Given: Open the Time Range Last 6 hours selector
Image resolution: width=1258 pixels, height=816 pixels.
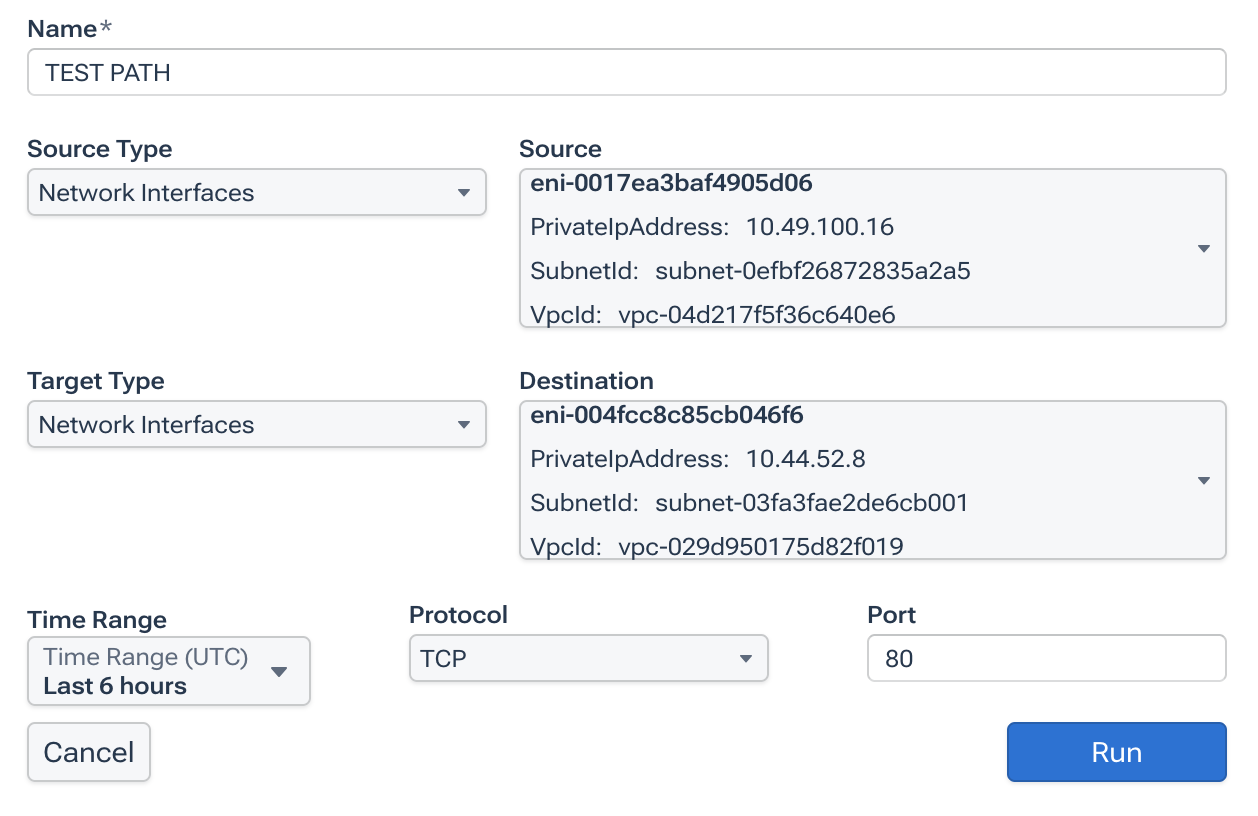Looking at the screenshot, I should click(150, 671).
